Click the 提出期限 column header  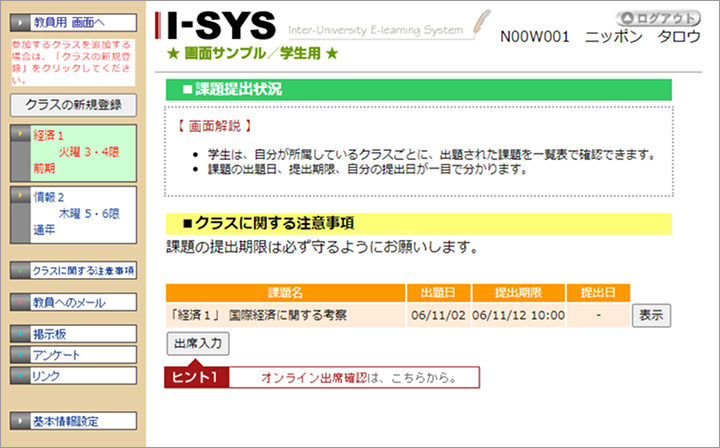coord(518,293)
